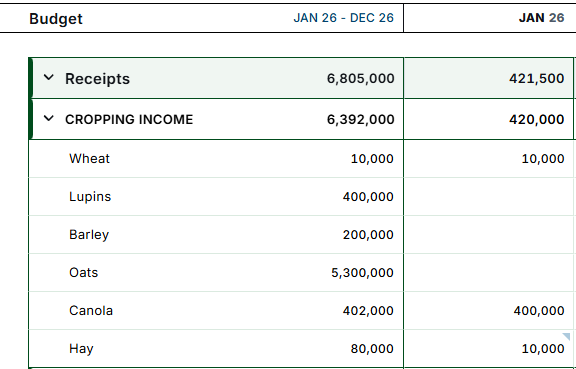Screen dimensions: 576x369
Task: Edit Canola January cell 400,000
Action: 489,311
